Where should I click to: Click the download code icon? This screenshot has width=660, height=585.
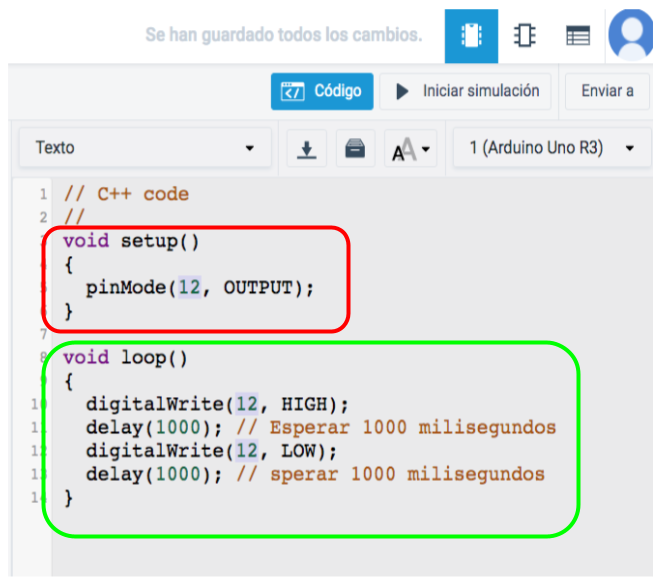308,149
